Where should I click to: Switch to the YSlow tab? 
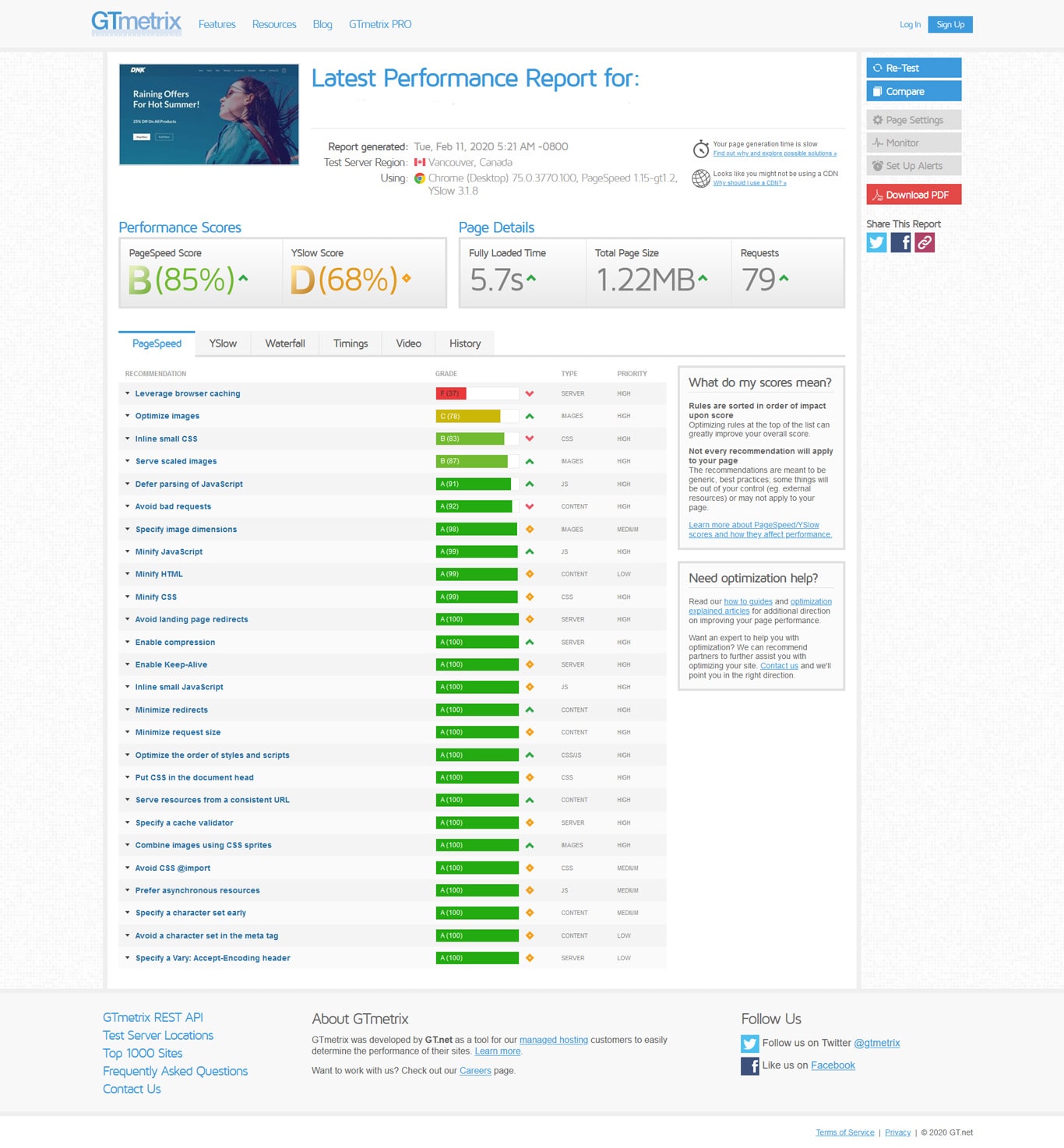[x=223, y=343]
